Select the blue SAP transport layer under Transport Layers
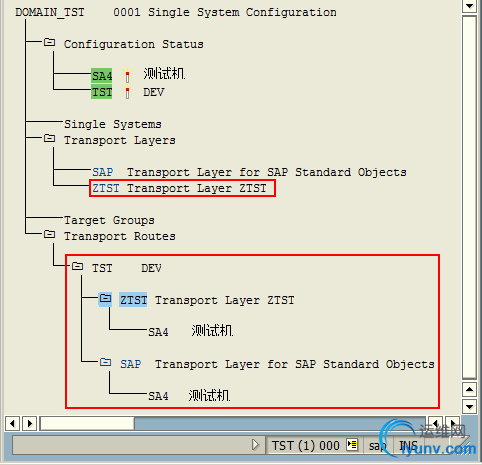482x465 pixels. pyautogui.click(x=103, y=172)
